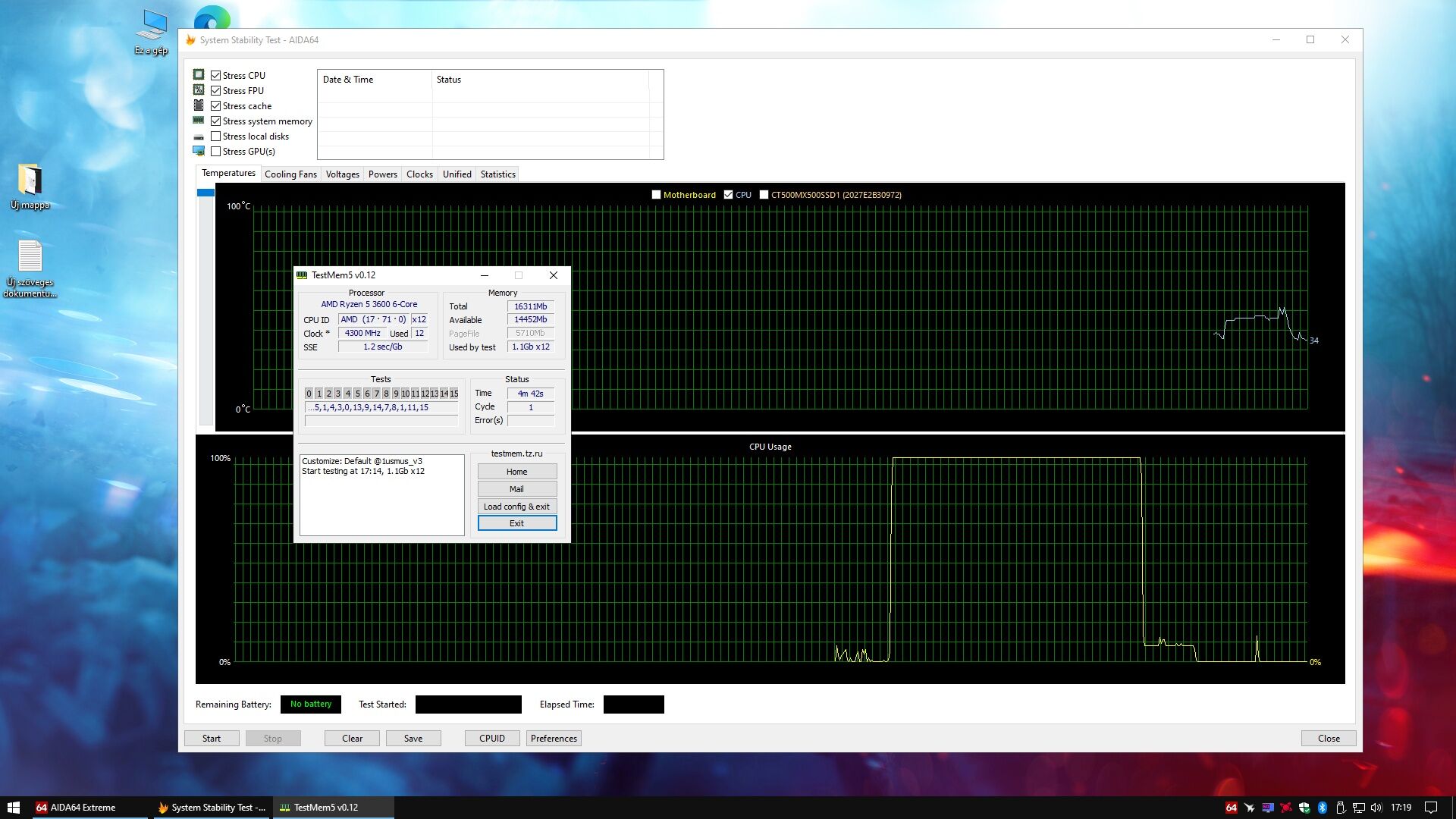Screen dimensions: 1456x819
Task: Click the blue graph scale slider
Action: (x=206, y=193)
